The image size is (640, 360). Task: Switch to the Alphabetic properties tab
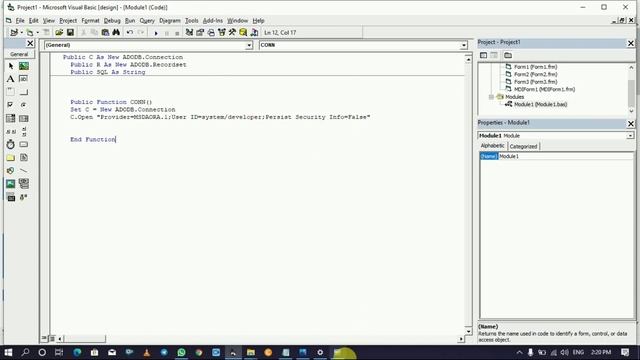coord(492,146)
